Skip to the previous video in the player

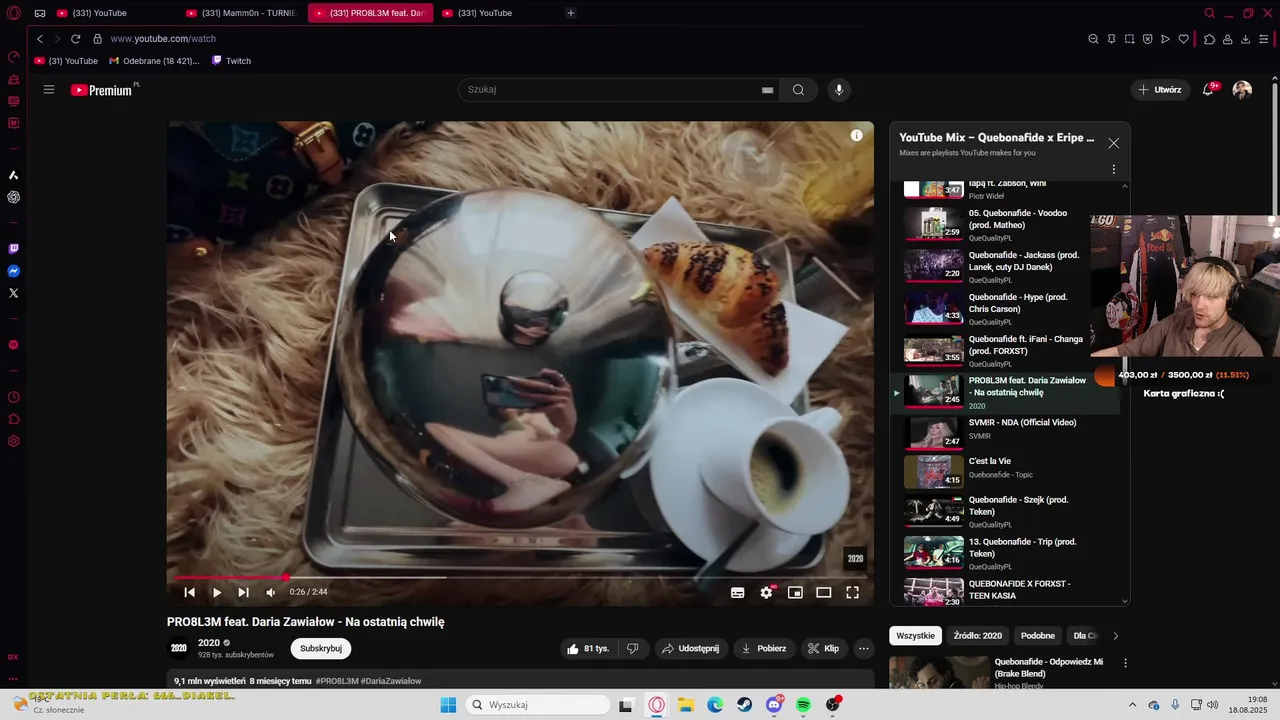189,592
